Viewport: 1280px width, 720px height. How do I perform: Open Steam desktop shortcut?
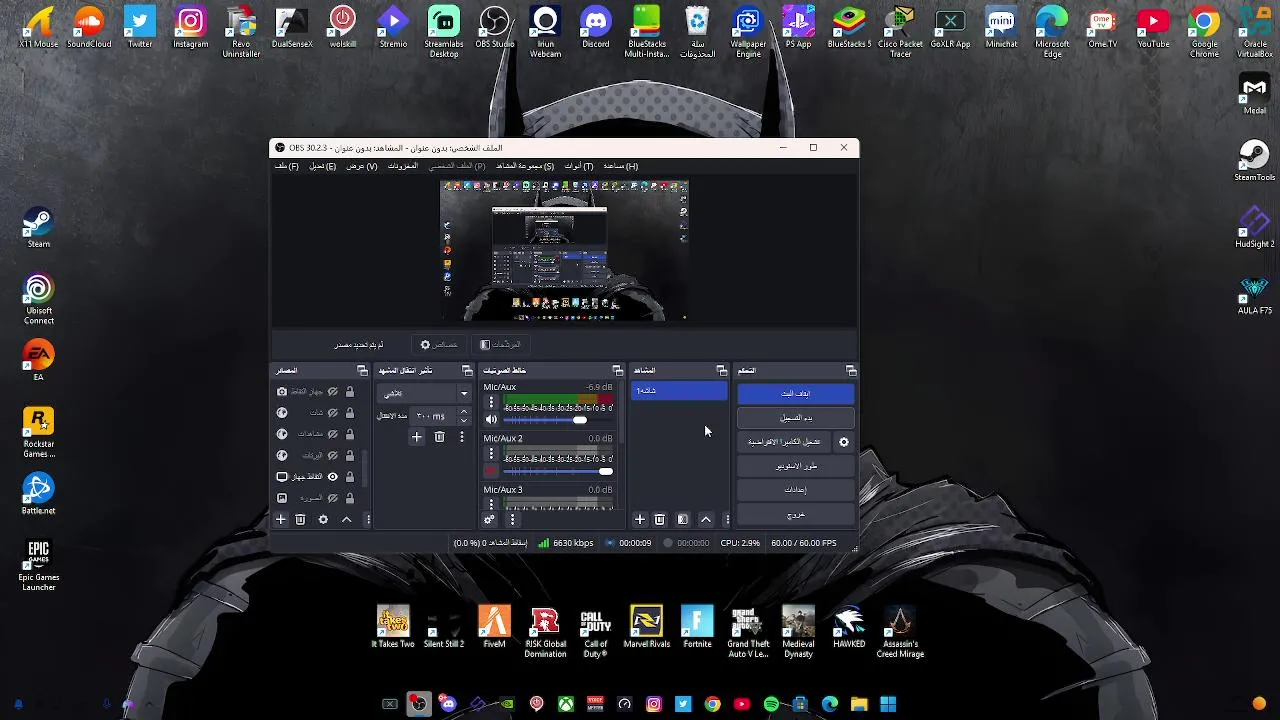pos(38,227)
